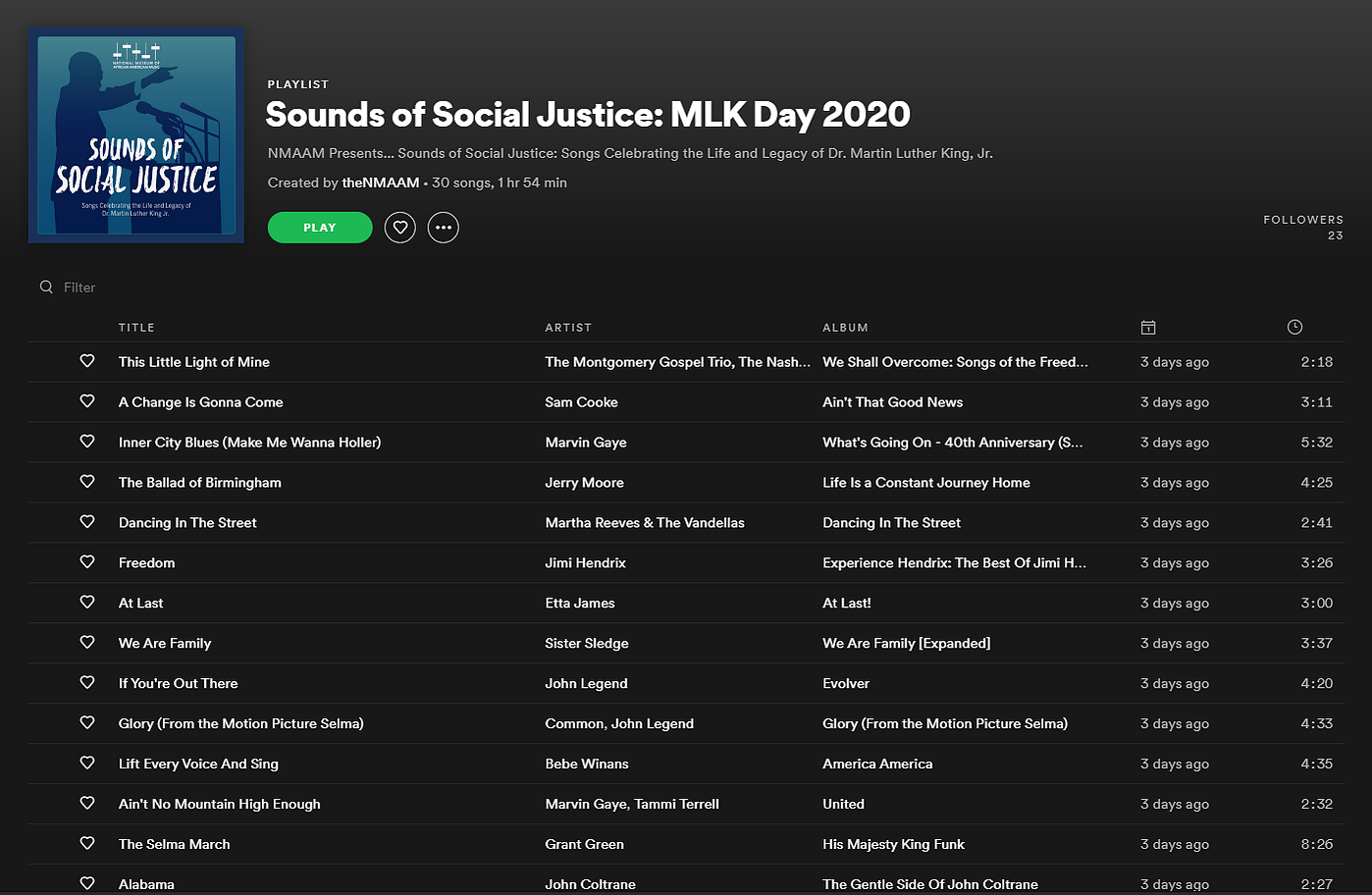The width and height of the screenshot is (1372, 895).
Task: Open album At Last!
Action: click(846, 604)
